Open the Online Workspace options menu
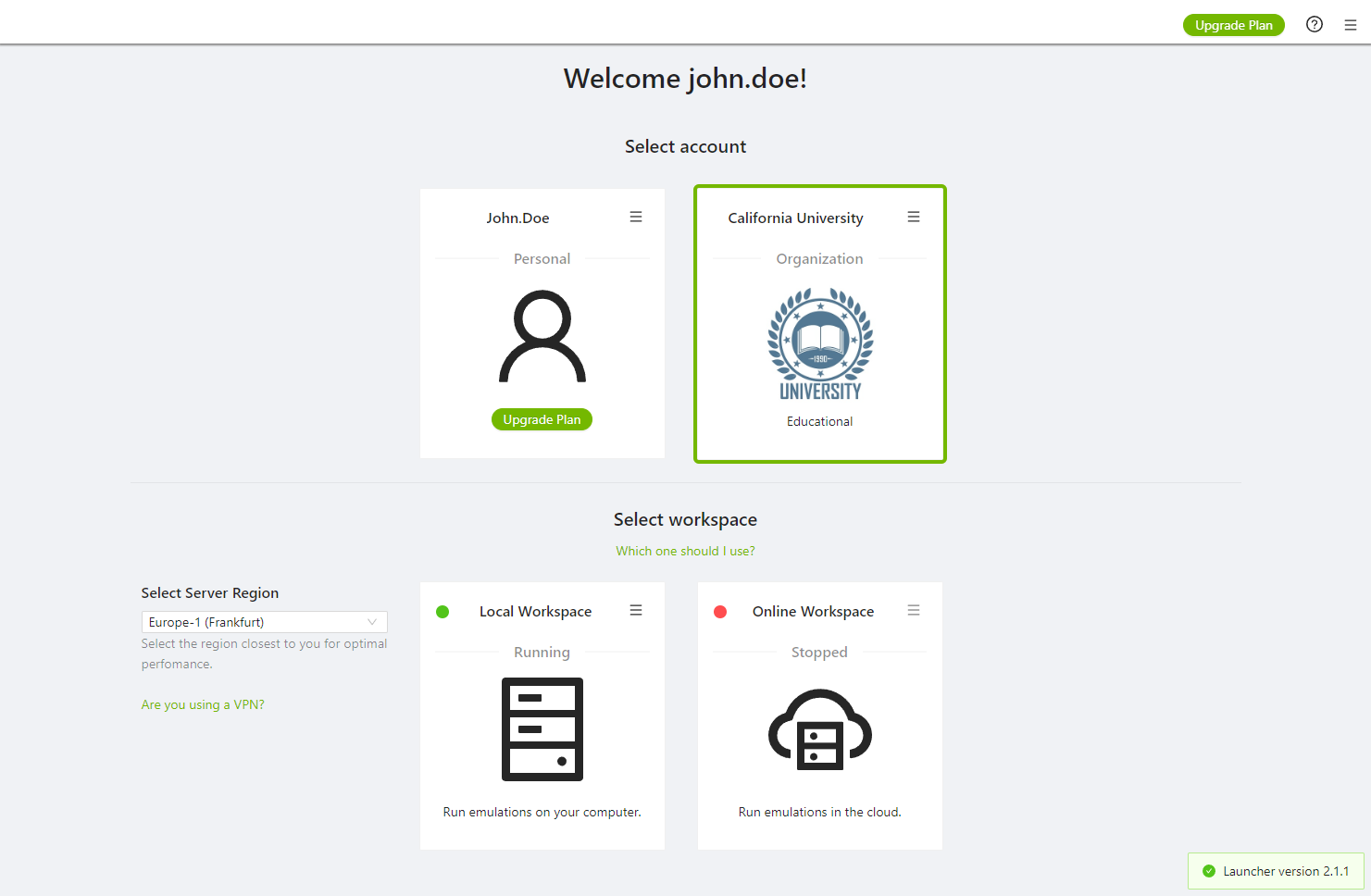 click(914, 610)
